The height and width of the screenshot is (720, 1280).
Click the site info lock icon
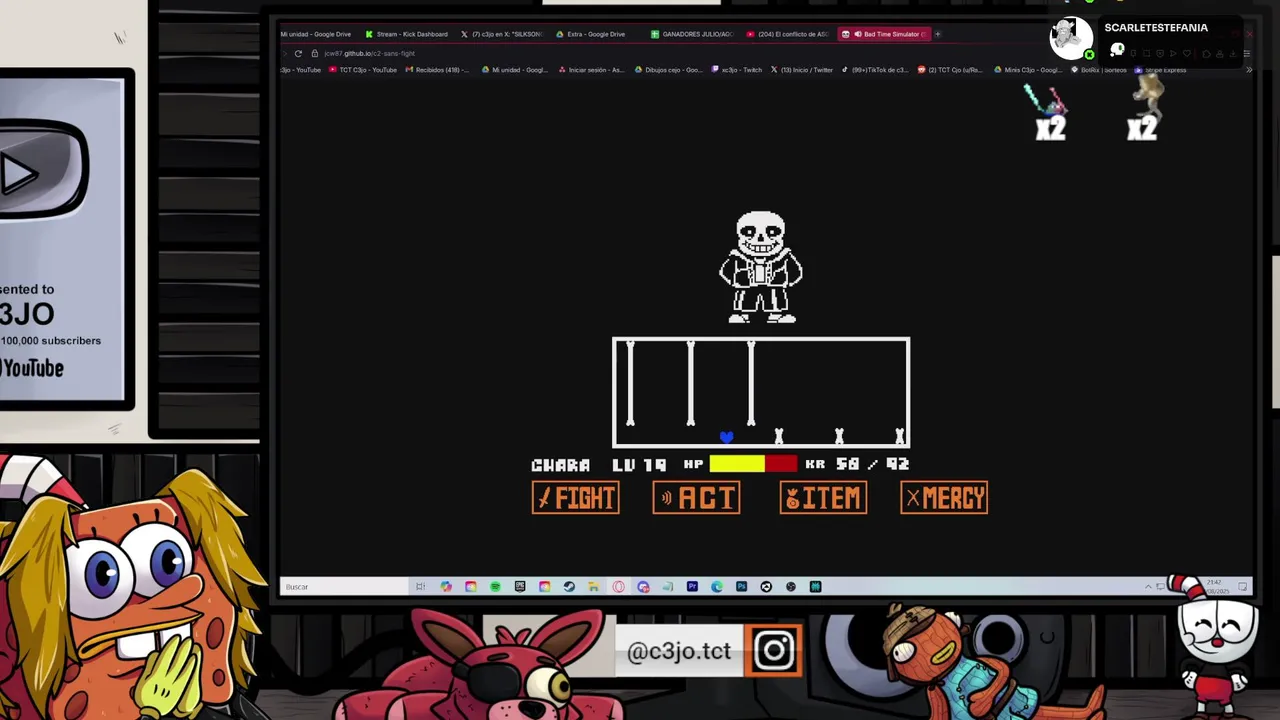pos(314,53)
